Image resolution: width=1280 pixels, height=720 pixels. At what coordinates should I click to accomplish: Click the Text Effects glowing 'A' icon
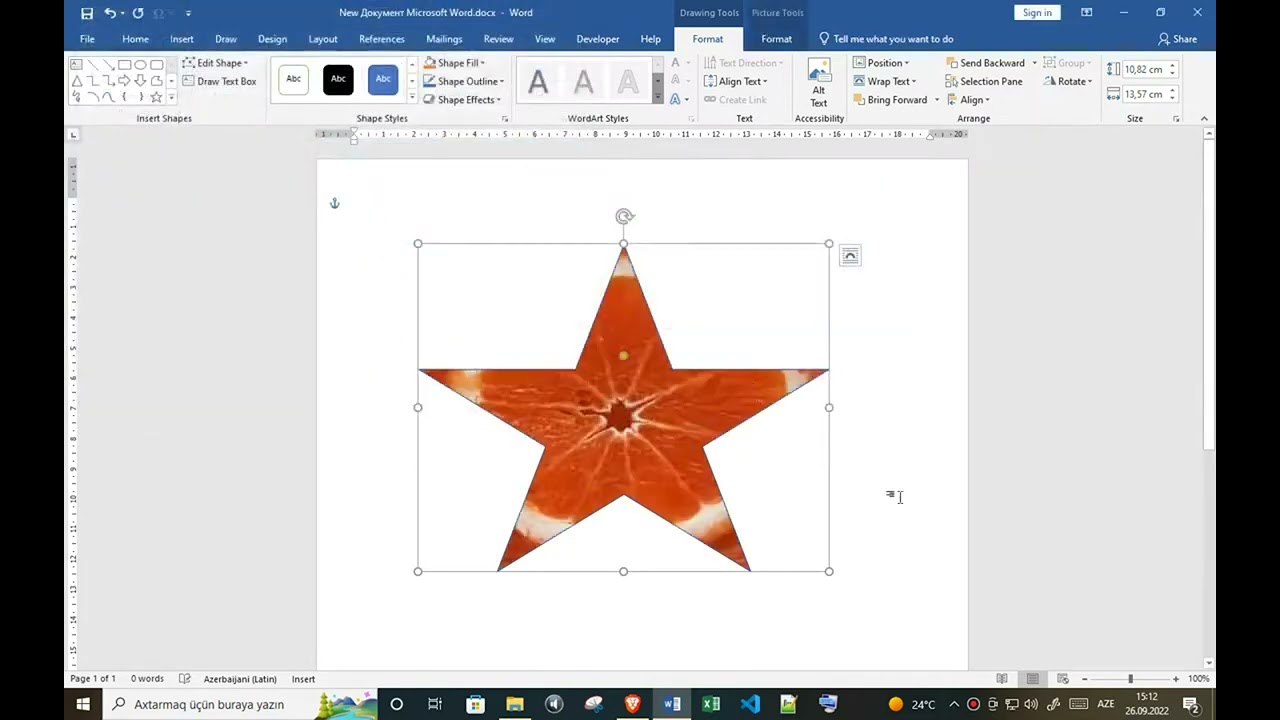676,99
